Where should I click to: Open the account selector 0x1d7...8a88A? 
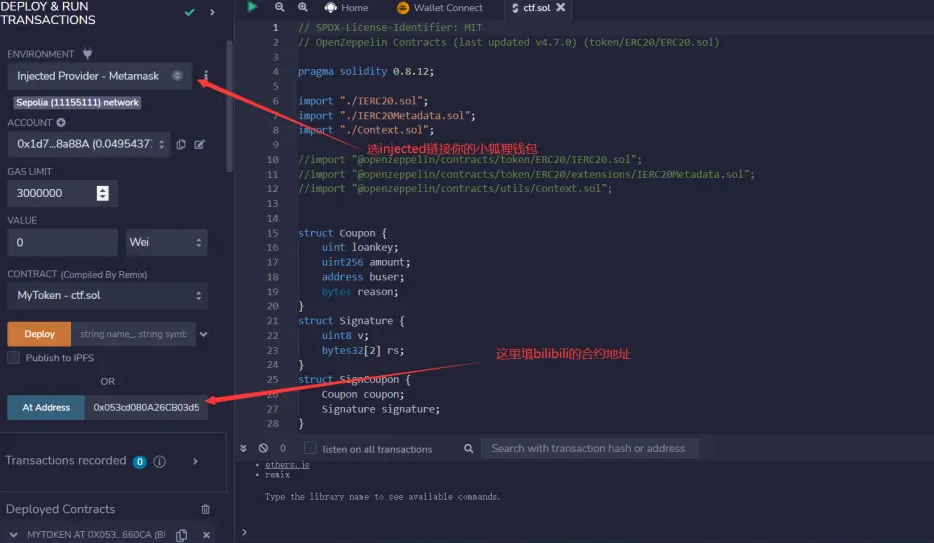[x=89, y=144]
